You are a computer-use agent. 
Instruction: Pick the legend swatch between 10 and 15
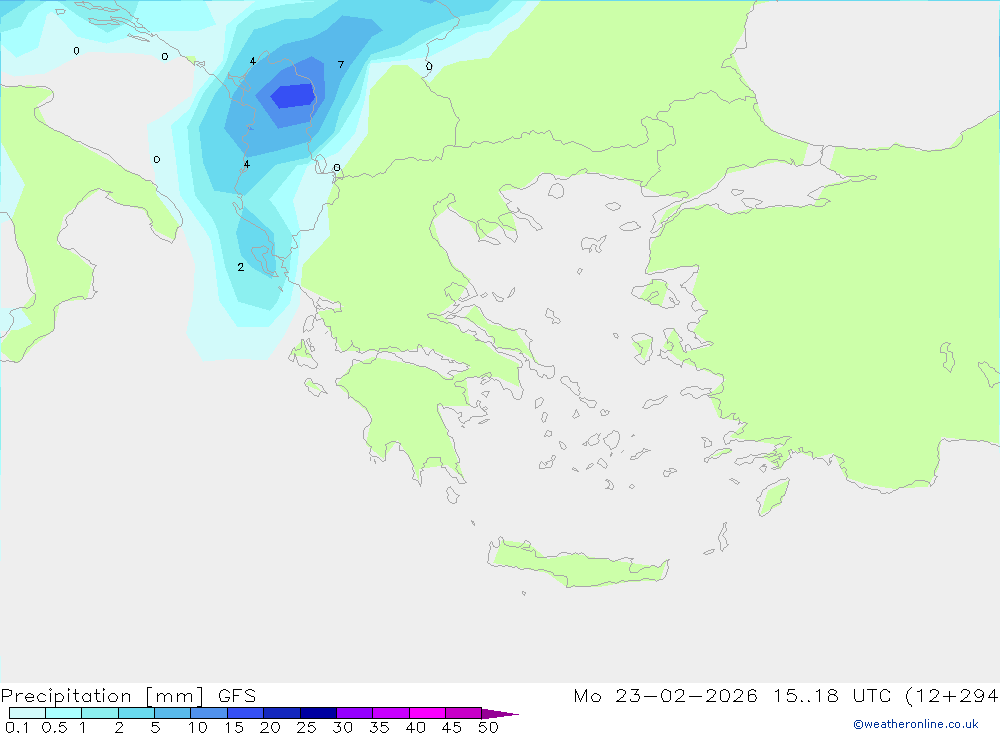click(x=209, y=713)
